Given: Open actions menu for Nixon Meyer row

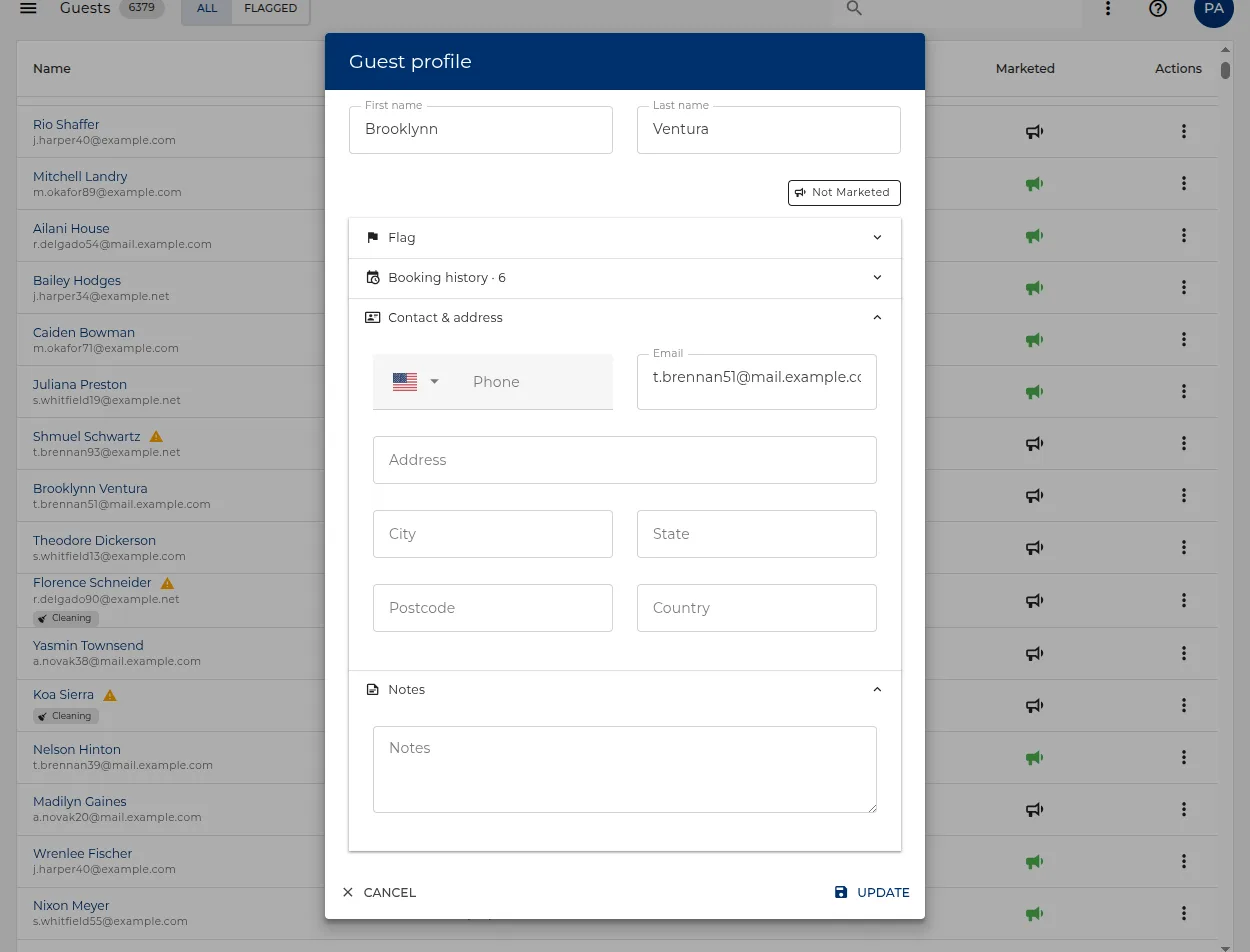Looking at the screenshot, I should click(1184, 913).
